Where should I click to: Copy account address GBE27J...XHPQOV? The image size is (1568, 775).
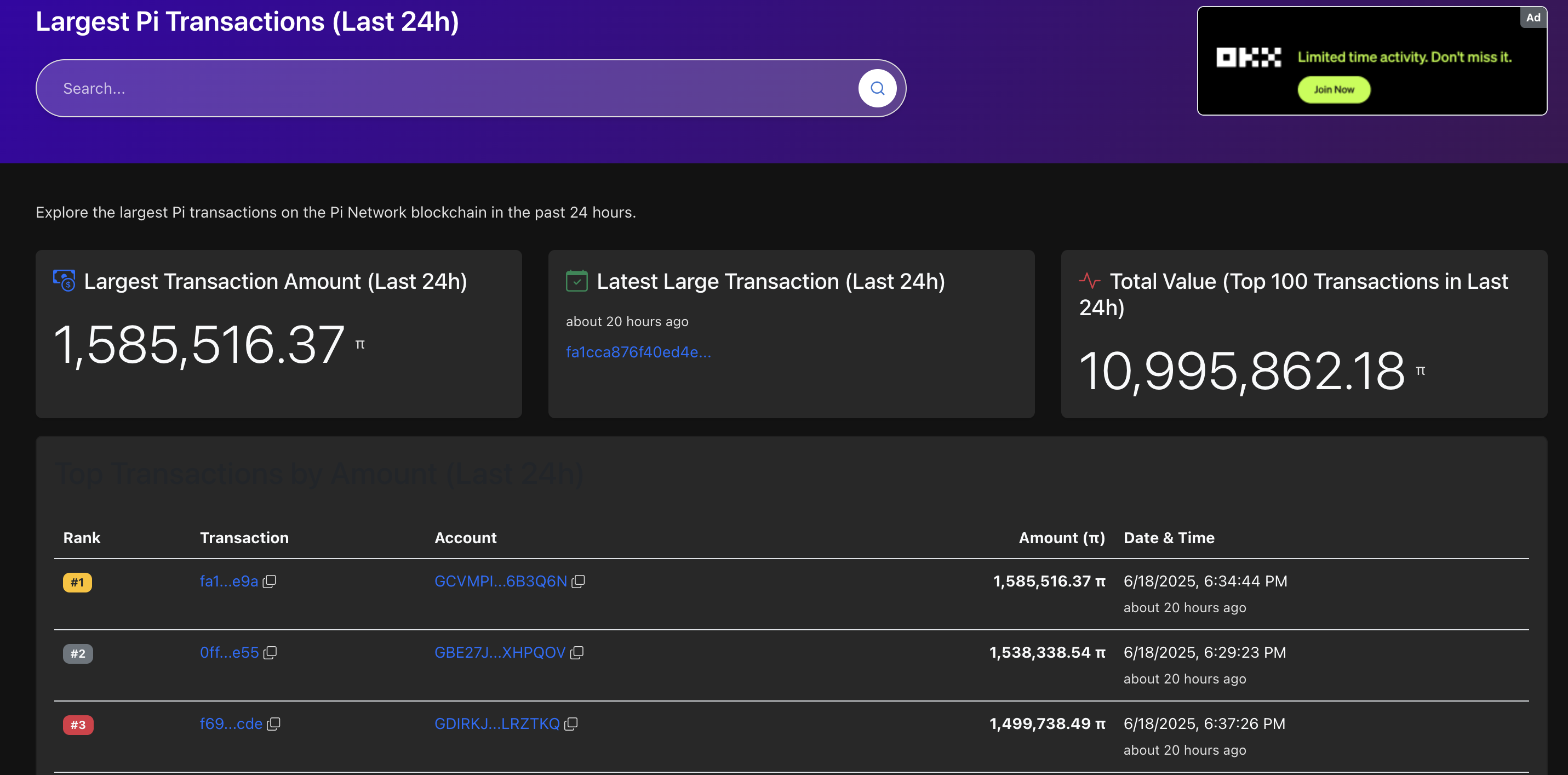click(576, 653)
